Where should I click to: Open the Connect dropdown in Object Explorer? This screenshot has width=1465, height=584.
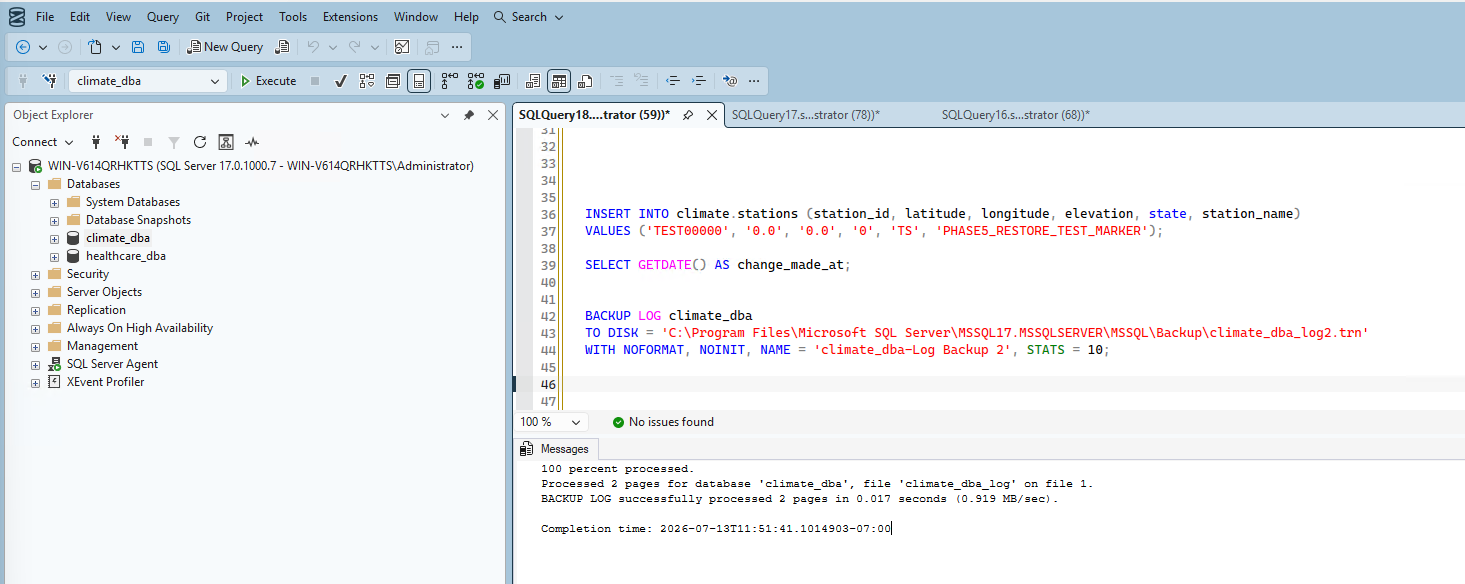coord(42,142)
